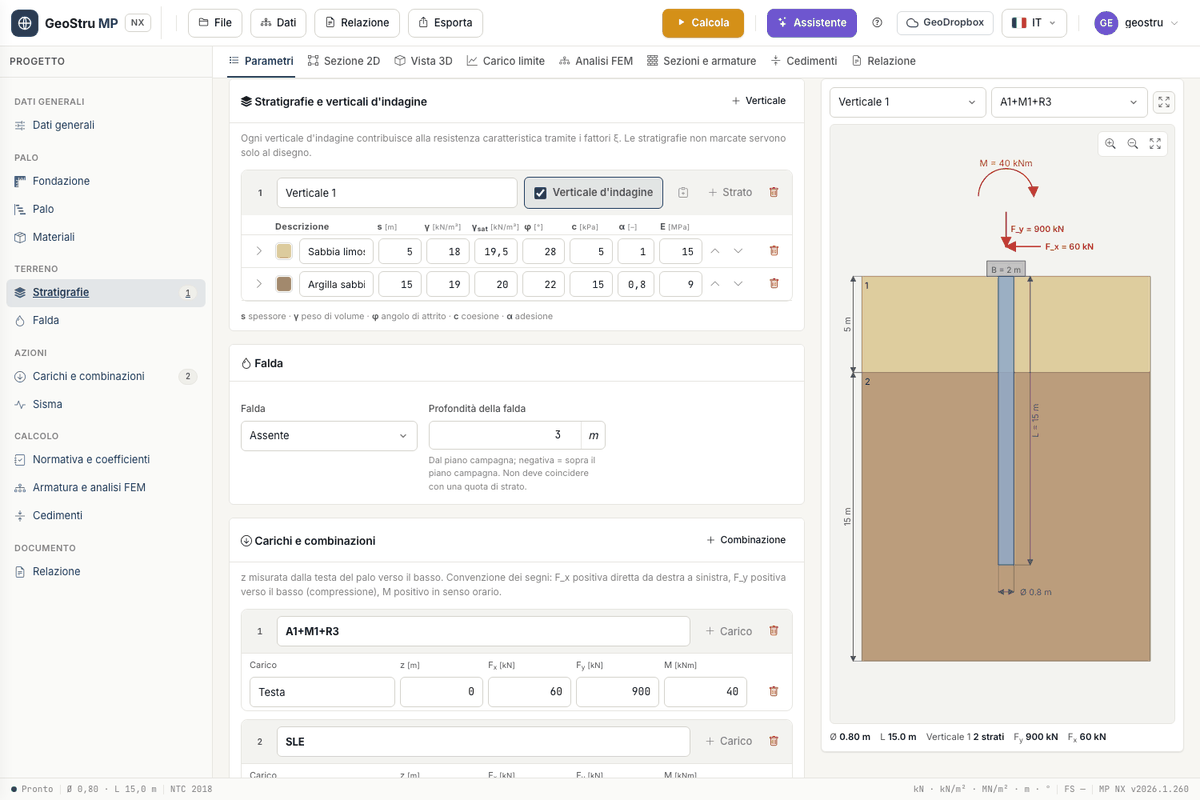Image resolution: width=1200 pixels, height=800 pixels.
Task: Delete the Argilla sabbiosa layer row
Action: click(774, 284)
